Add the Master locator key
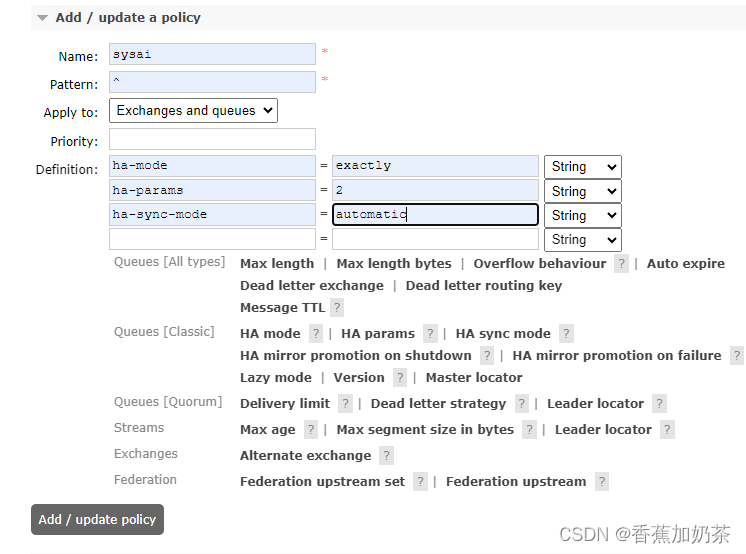Viewport: 746px width, 554px height. pos(474,378)
